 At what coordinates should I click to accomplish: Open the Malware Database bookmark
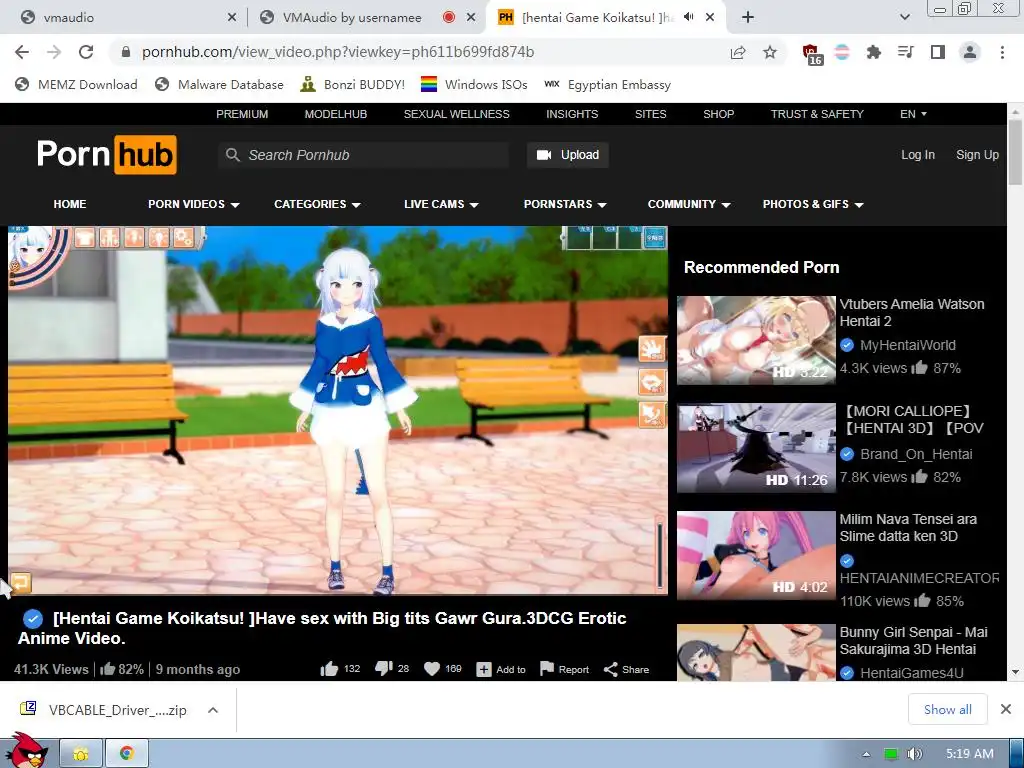click(219, 84)
